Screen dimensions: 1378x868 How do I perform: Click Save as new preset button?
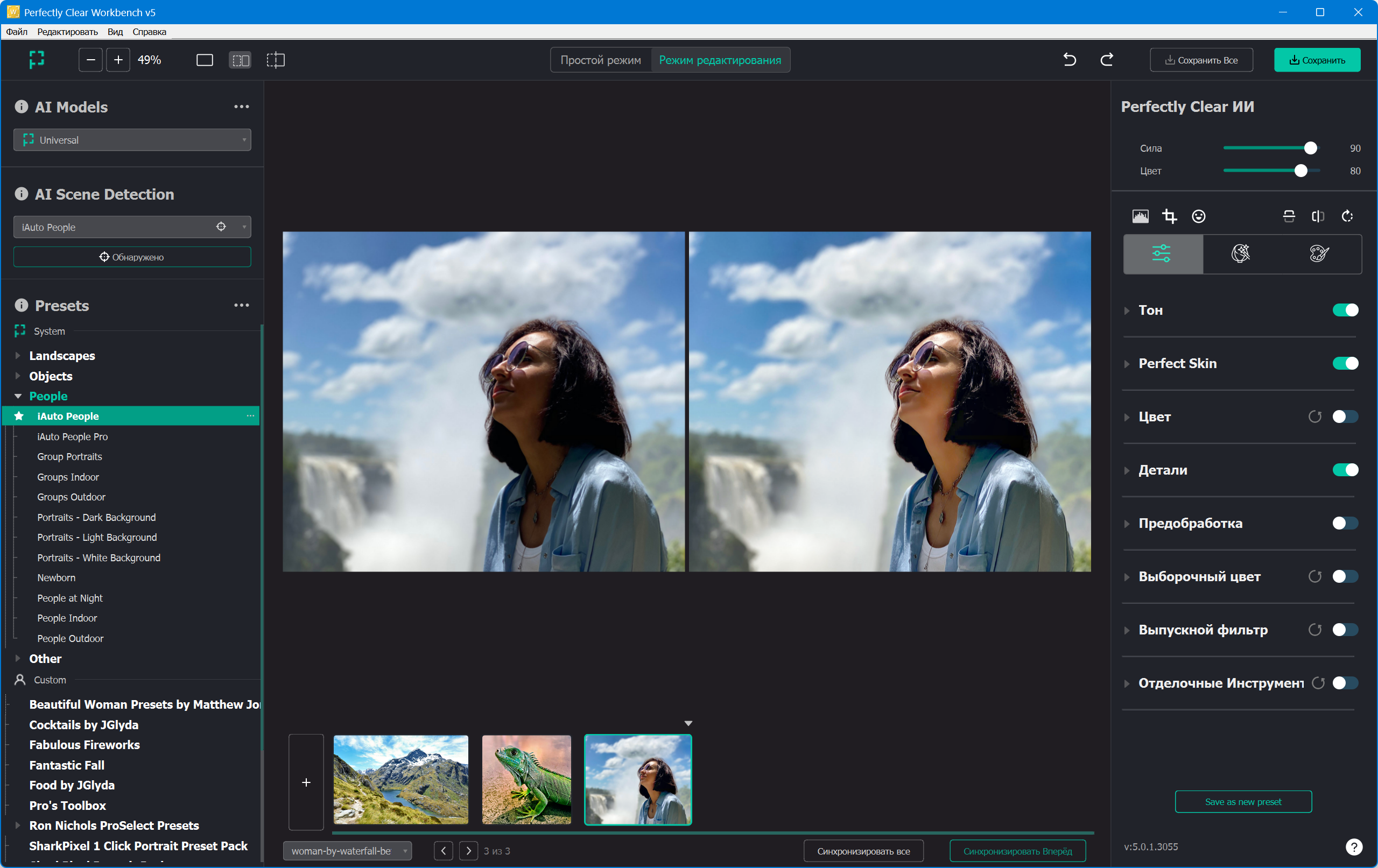pos(1243,802)
